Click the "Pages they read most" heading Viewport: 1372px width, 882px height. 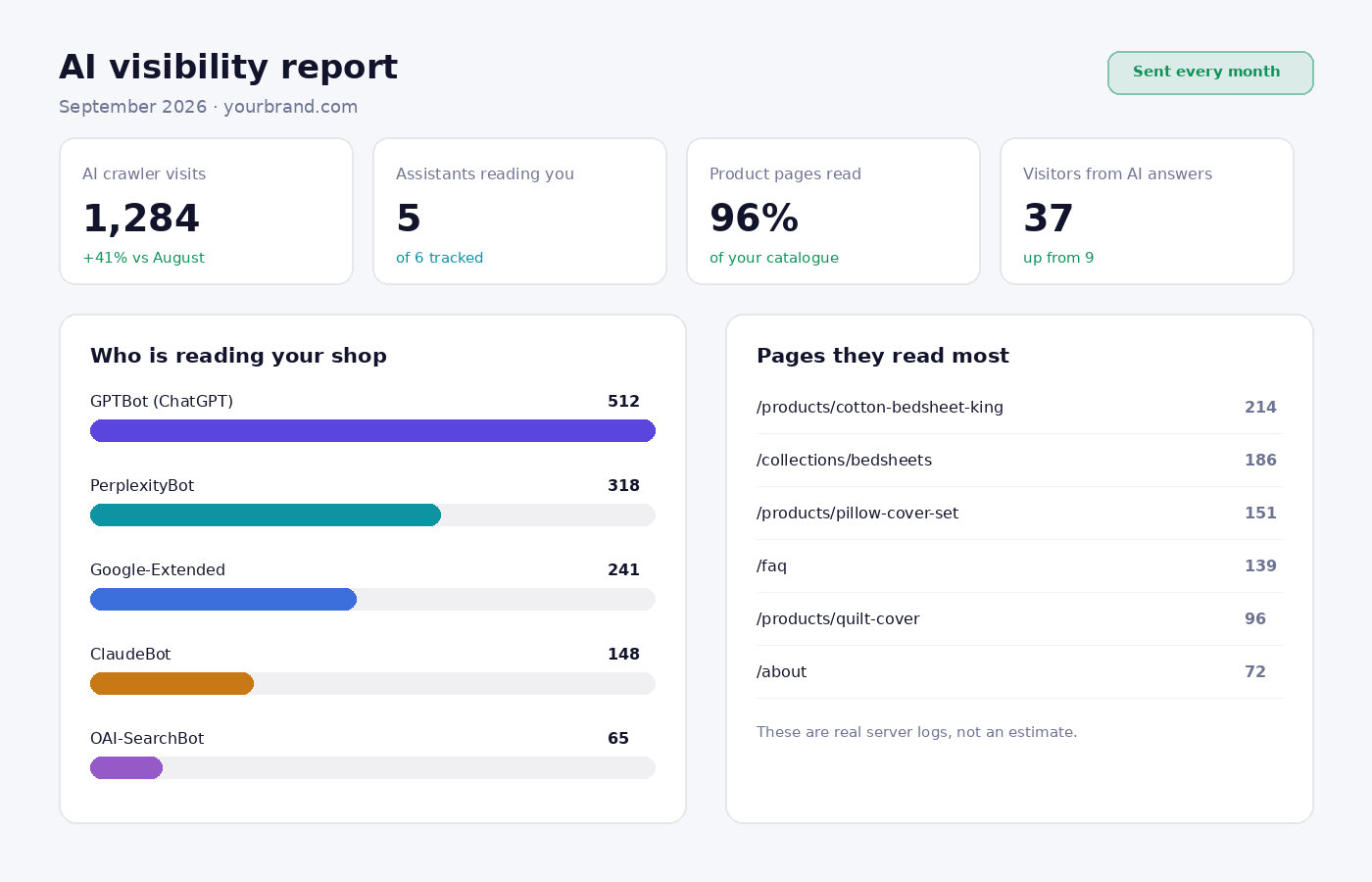(883, 356)
